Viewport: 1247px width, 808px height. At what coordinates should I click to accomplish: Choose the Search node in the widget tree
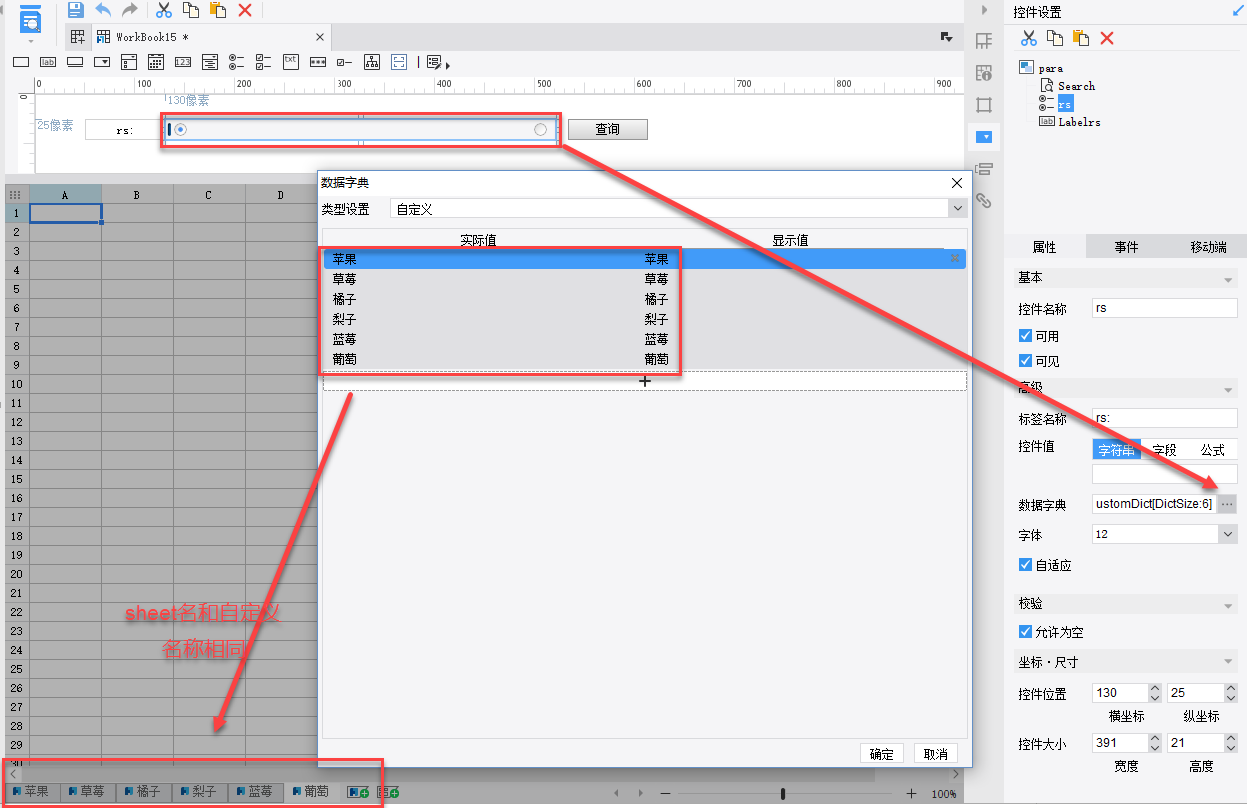point(1076,86)
